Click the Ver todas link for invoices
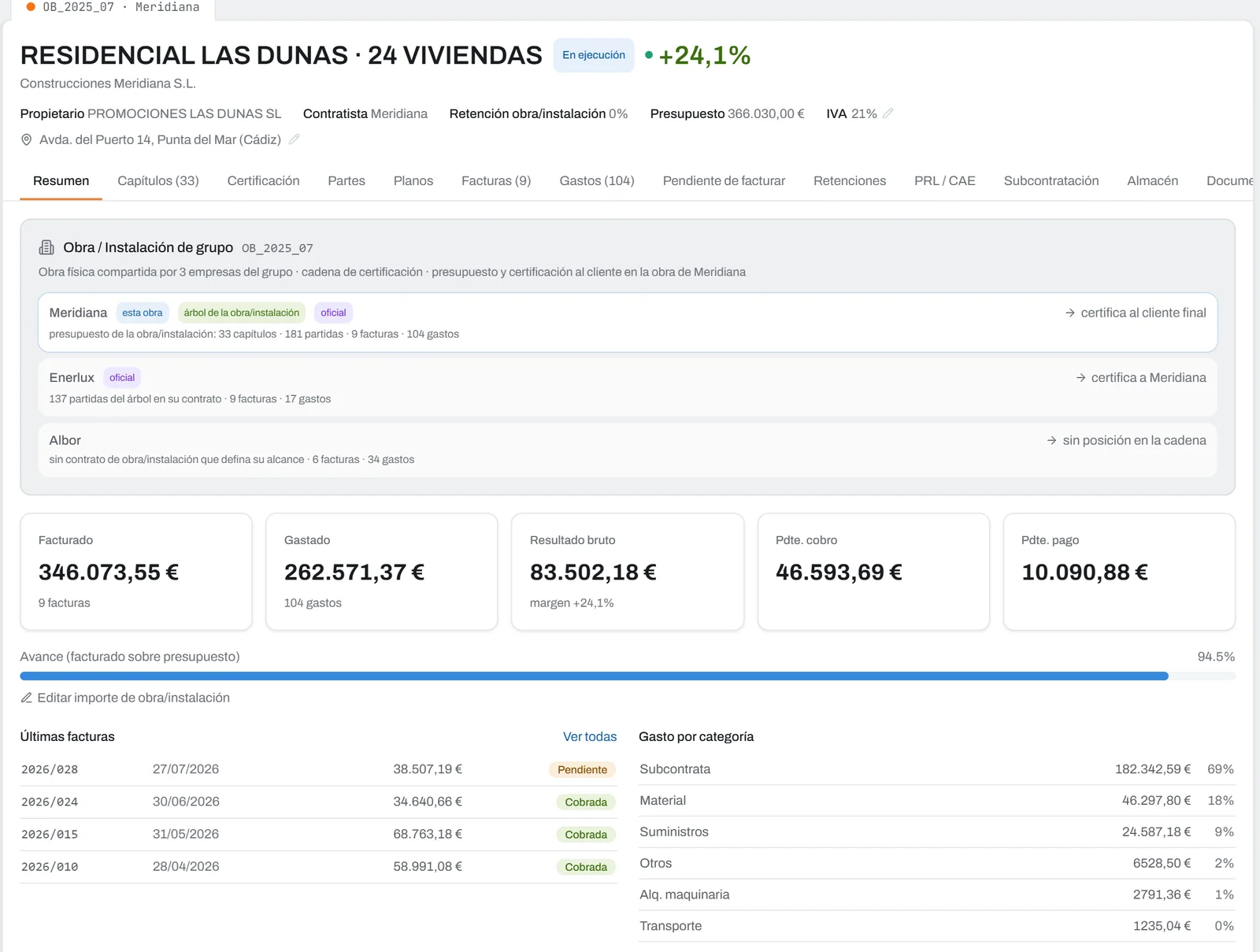Image resolution: width=1260 pixels, height=952 pixels. pyautogui.click(x=590, y=737)
